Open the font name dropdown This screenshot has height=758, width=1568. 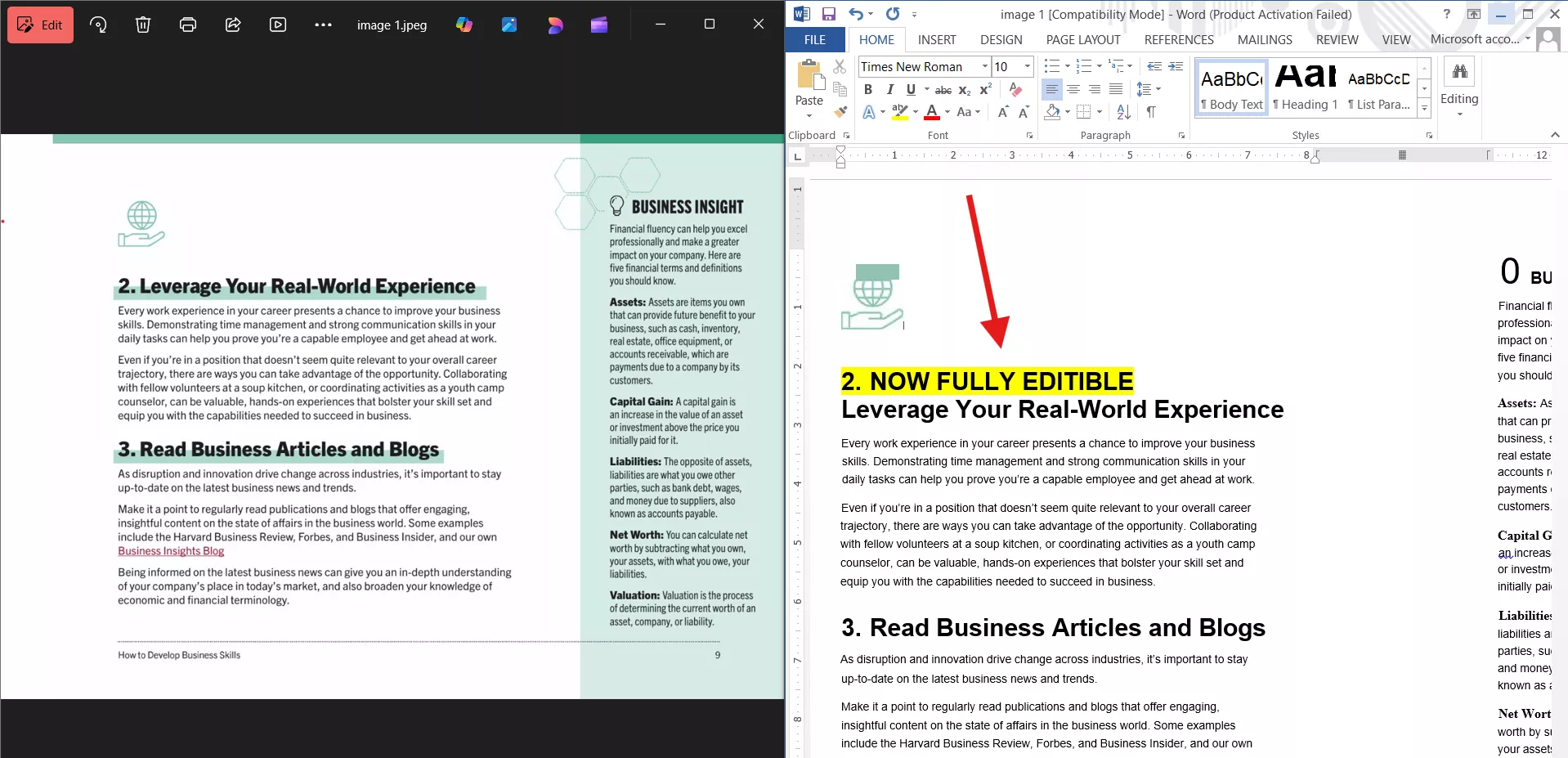point(985,67)
